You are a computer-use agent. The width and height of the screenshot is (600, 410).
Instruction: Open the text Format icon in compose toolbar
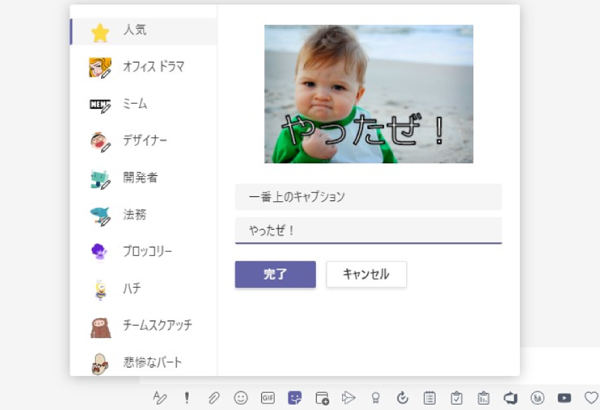(x=160, y=398)
